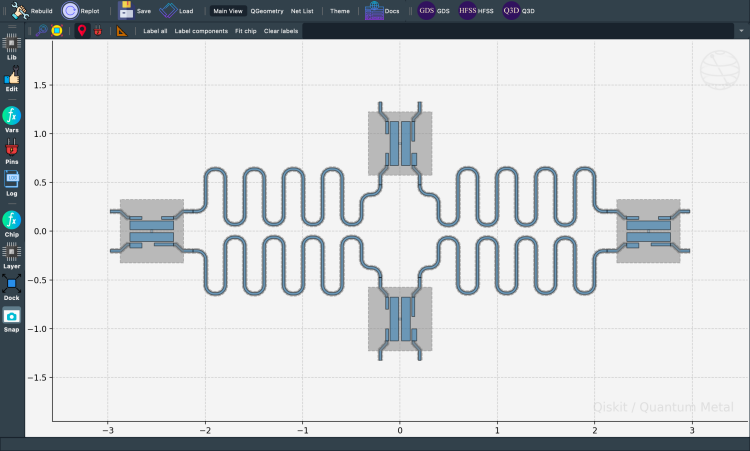The image size is (750, 451).
Task: Select the right qubit component
Action: tap(648, 231)
